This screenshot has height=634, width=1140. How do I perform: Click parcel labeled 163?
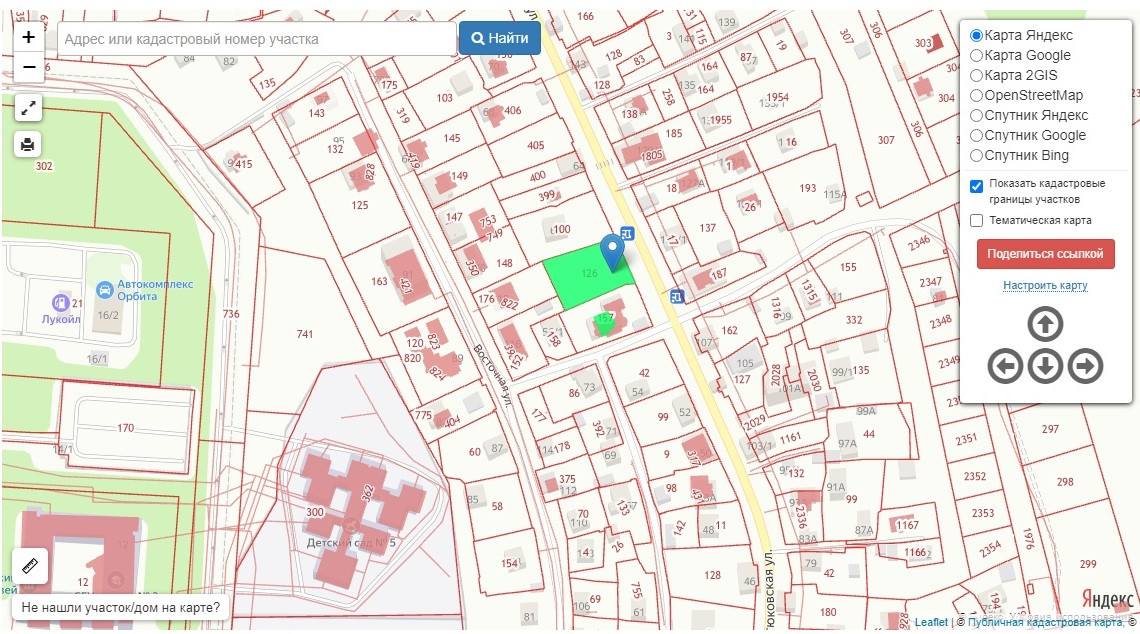(380, 281)
